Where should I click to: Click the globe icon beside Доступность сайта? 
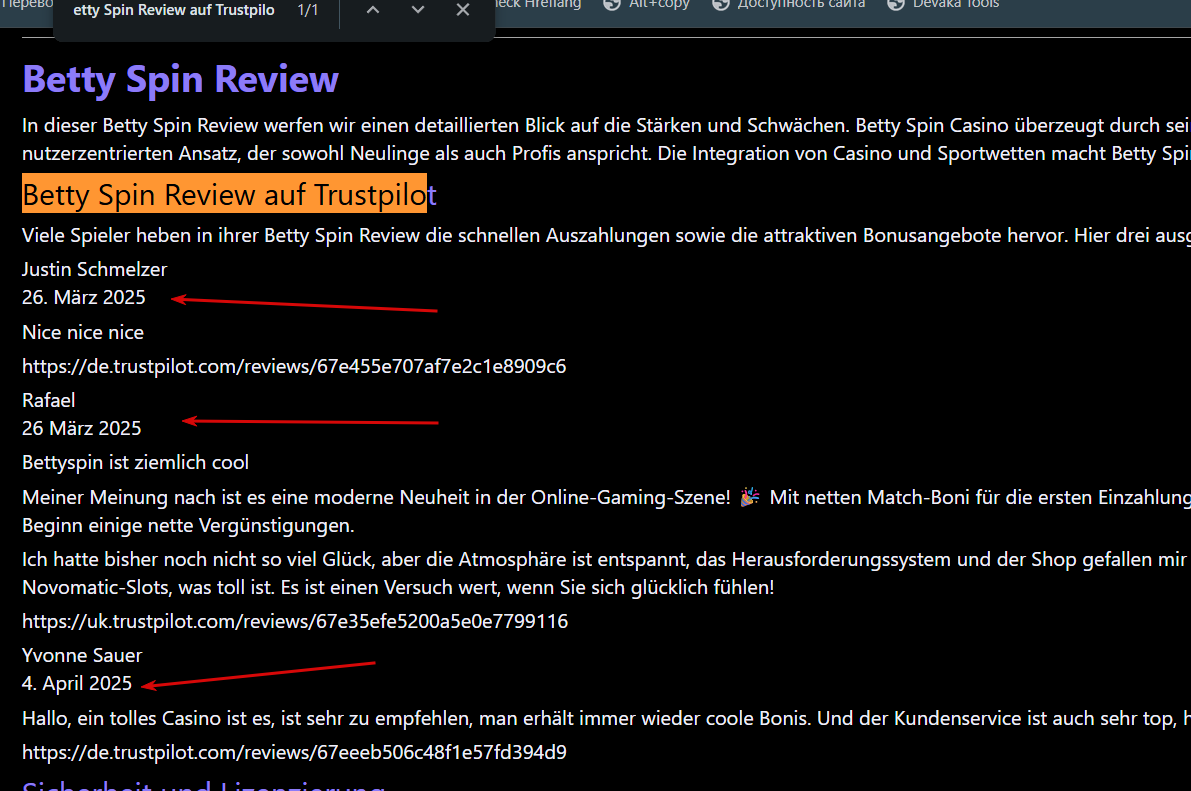pyautogui.click(x=721, y=4)
